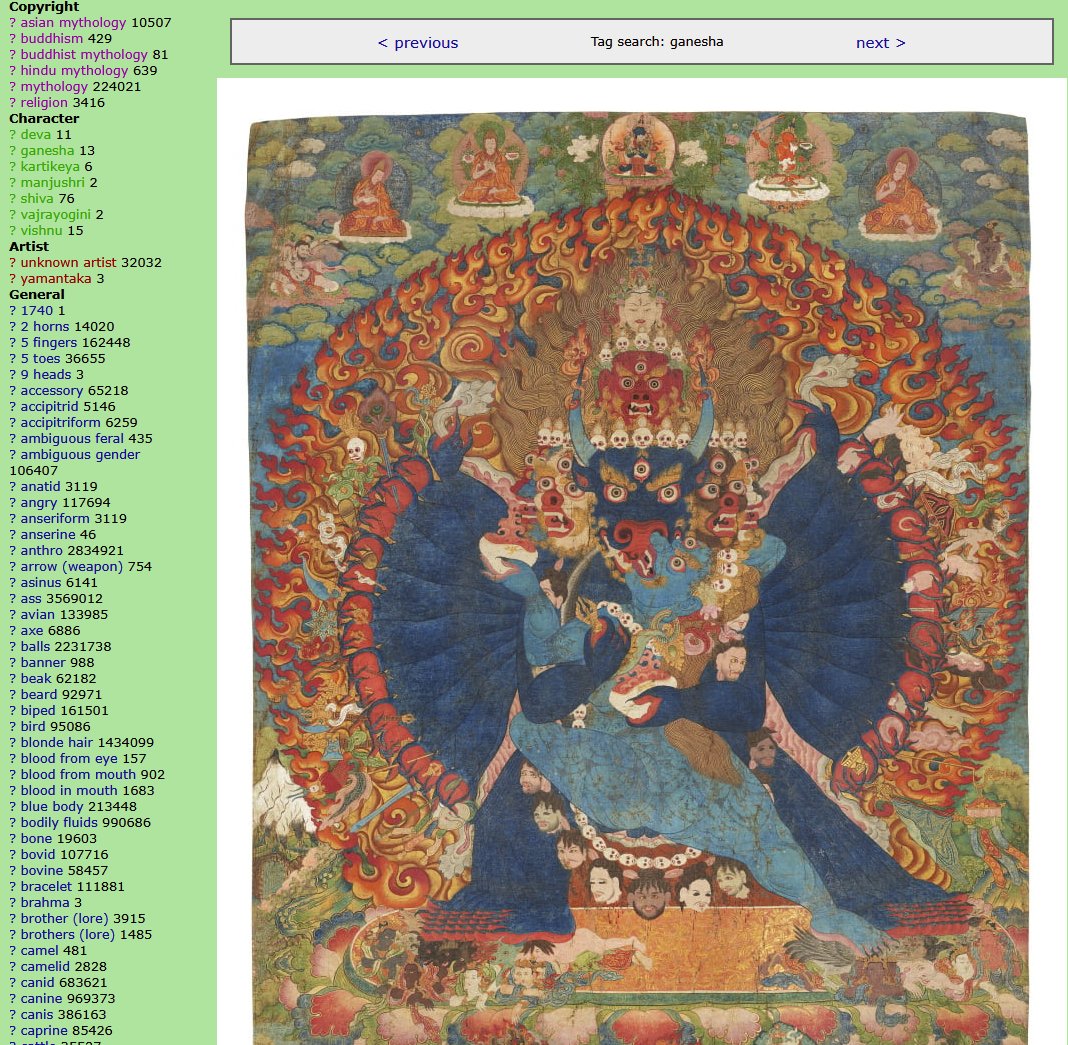Open the anseriform tag link
Image resolution: width=1068 pixels, height=1045 pixels.
tap(54, 519)
